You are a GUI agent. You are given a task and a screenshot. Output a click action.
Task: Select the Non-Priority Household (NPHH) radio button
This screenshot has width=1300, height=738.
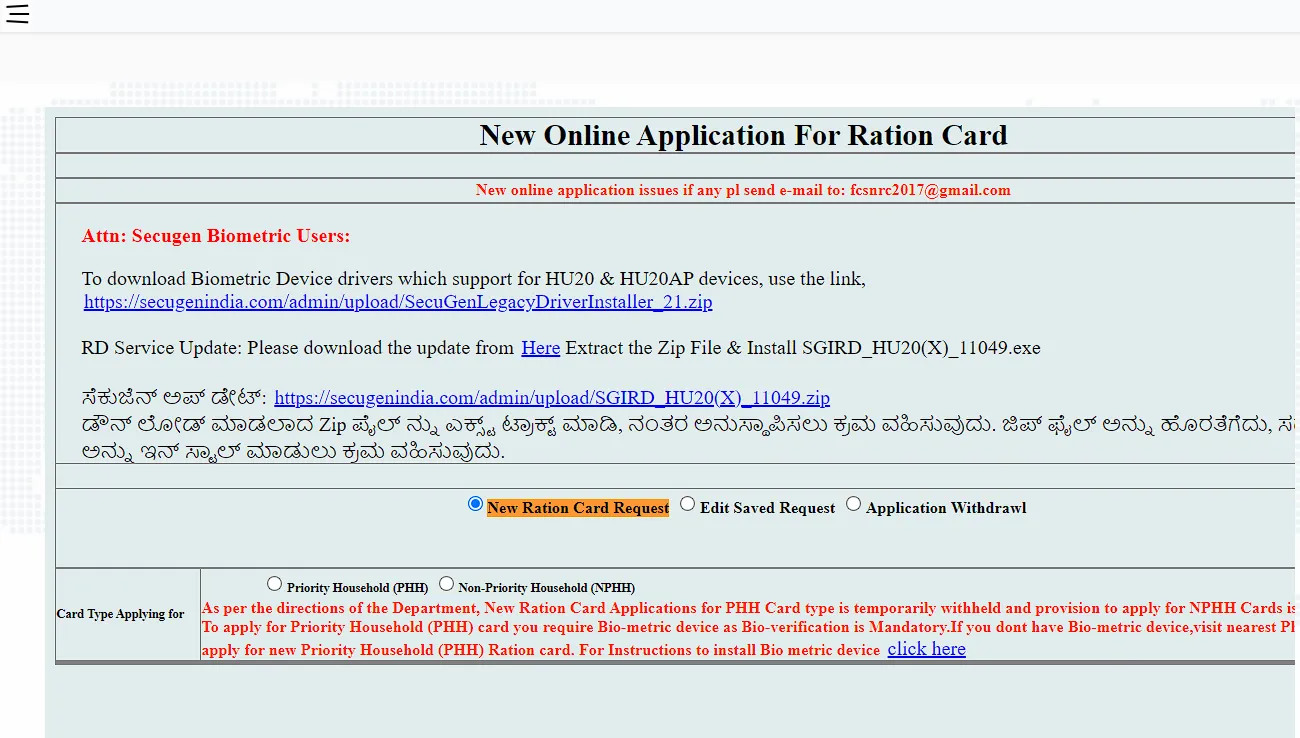pos(446,583)
